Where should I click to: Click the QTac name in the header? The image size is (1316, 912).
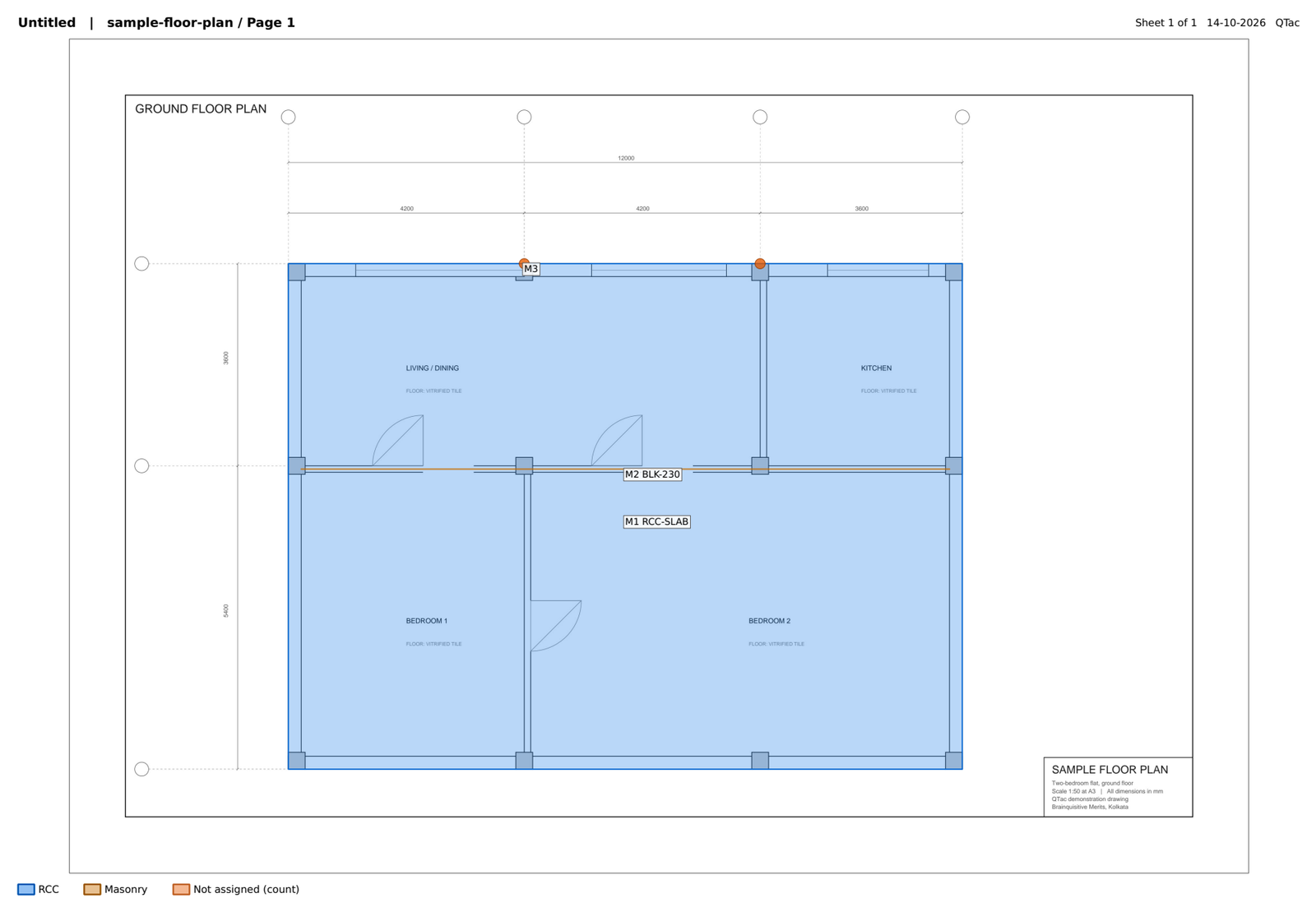click(1287, 23)
